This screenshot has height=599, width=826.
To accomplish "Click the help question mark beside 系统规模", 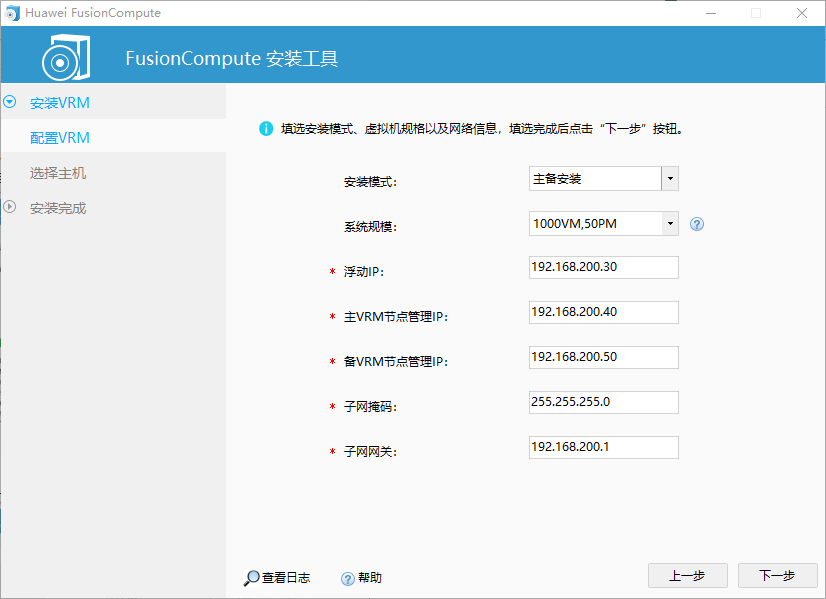I will click(696, 224).
